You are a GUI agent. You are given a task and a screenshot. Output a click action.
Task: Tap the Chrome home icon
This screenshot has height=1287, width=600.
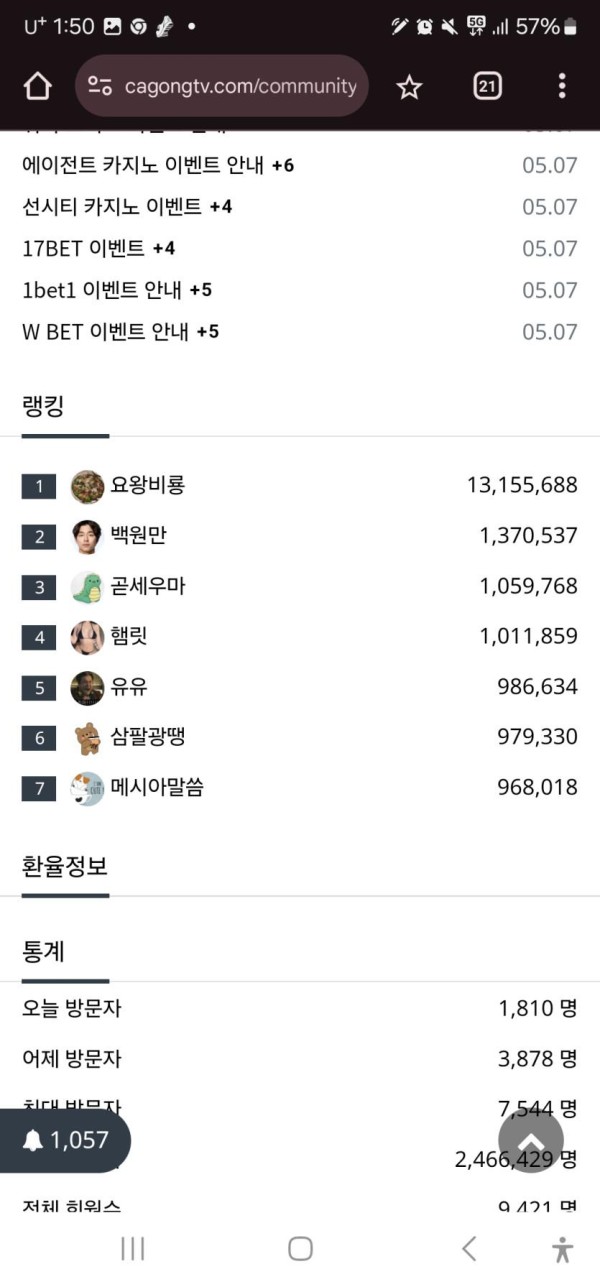(37, 87)
